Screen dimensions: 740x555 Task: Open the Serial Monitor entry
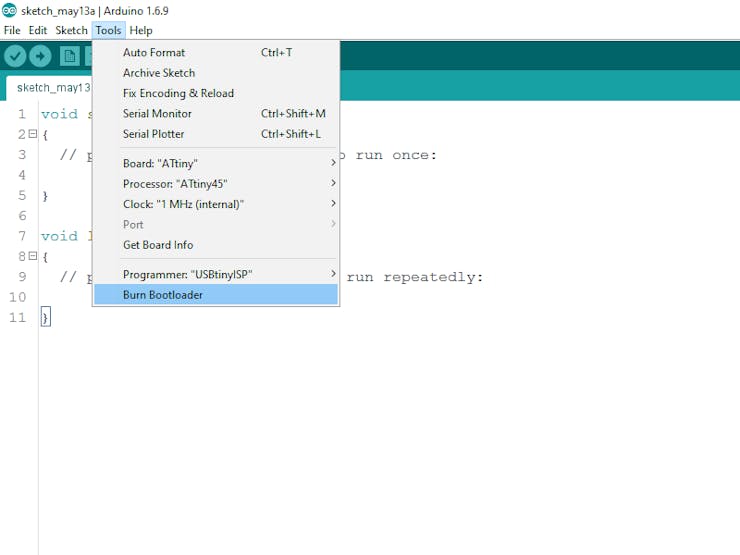pos(216,113)
